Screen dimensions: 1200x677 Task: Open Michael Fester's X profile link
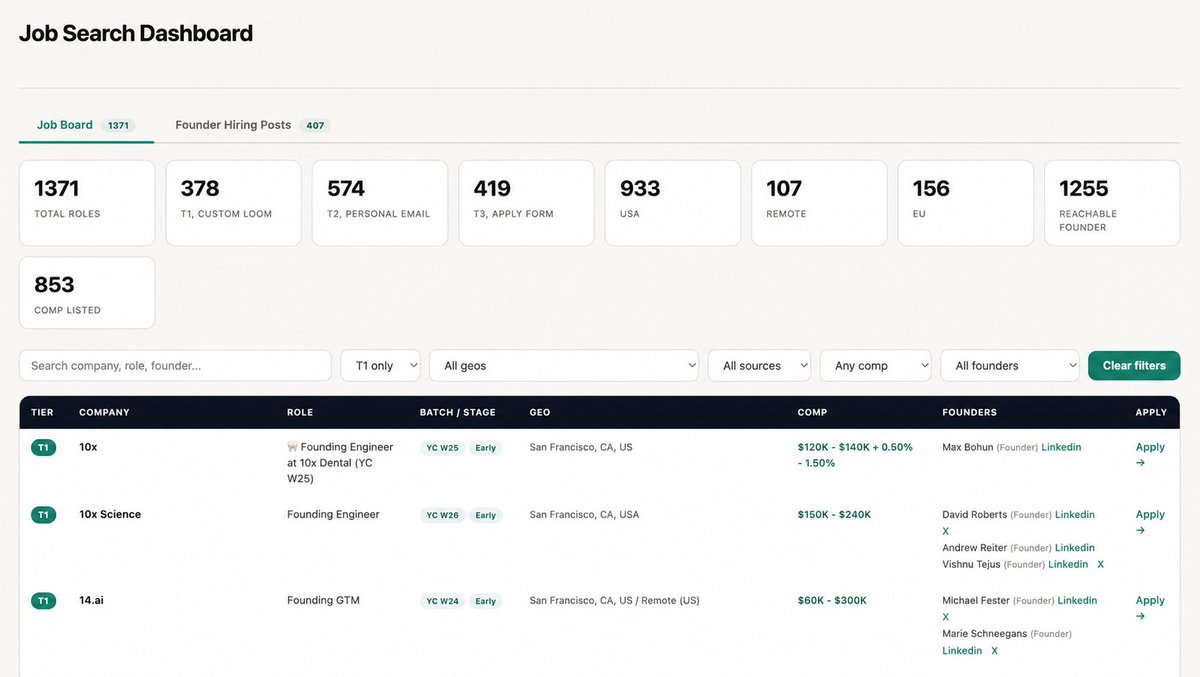tap(946, 617)
